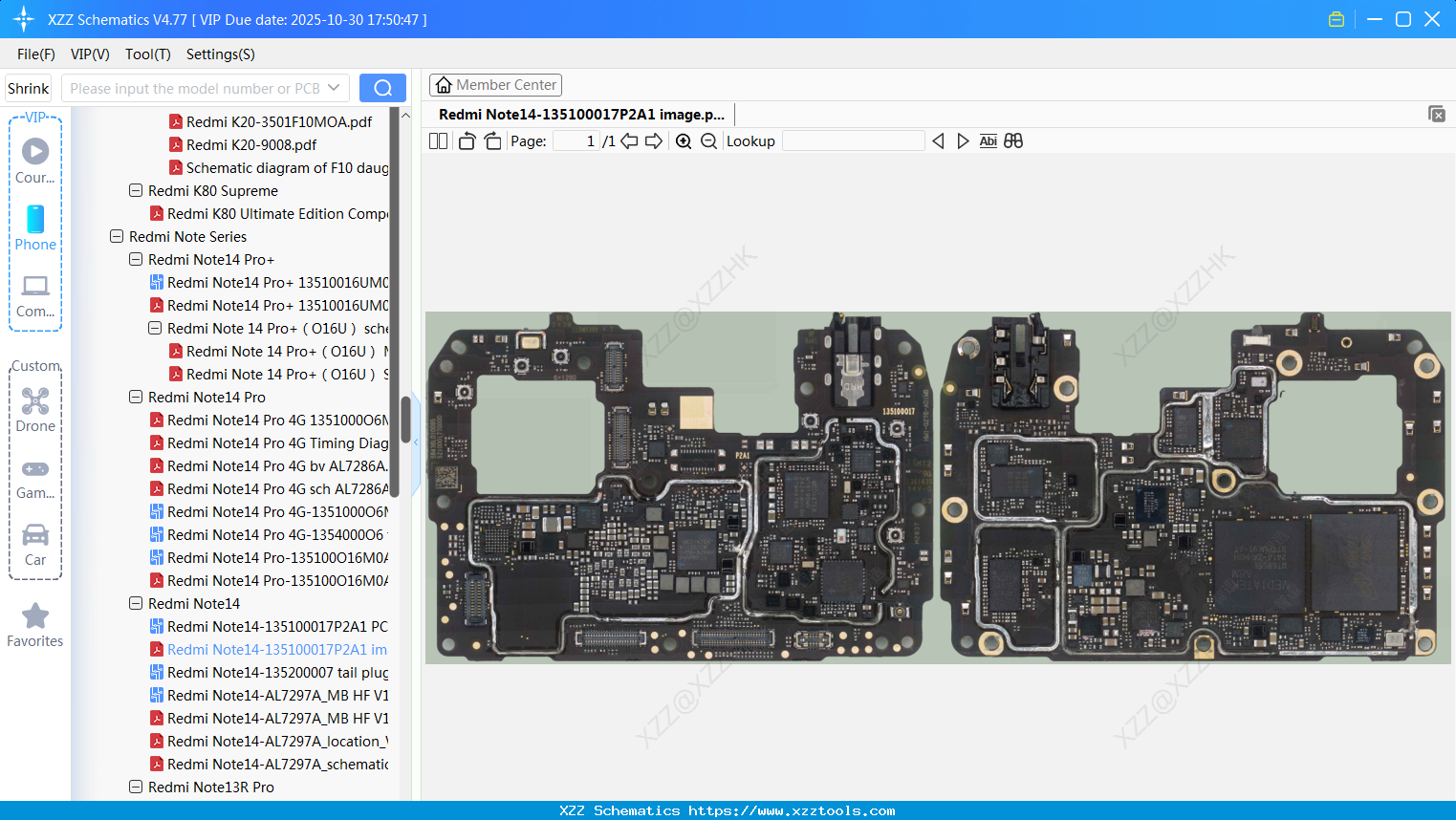
Task: Rotate the schematic page clockwise
Action: pyautogui.click(x=492, y=140)
